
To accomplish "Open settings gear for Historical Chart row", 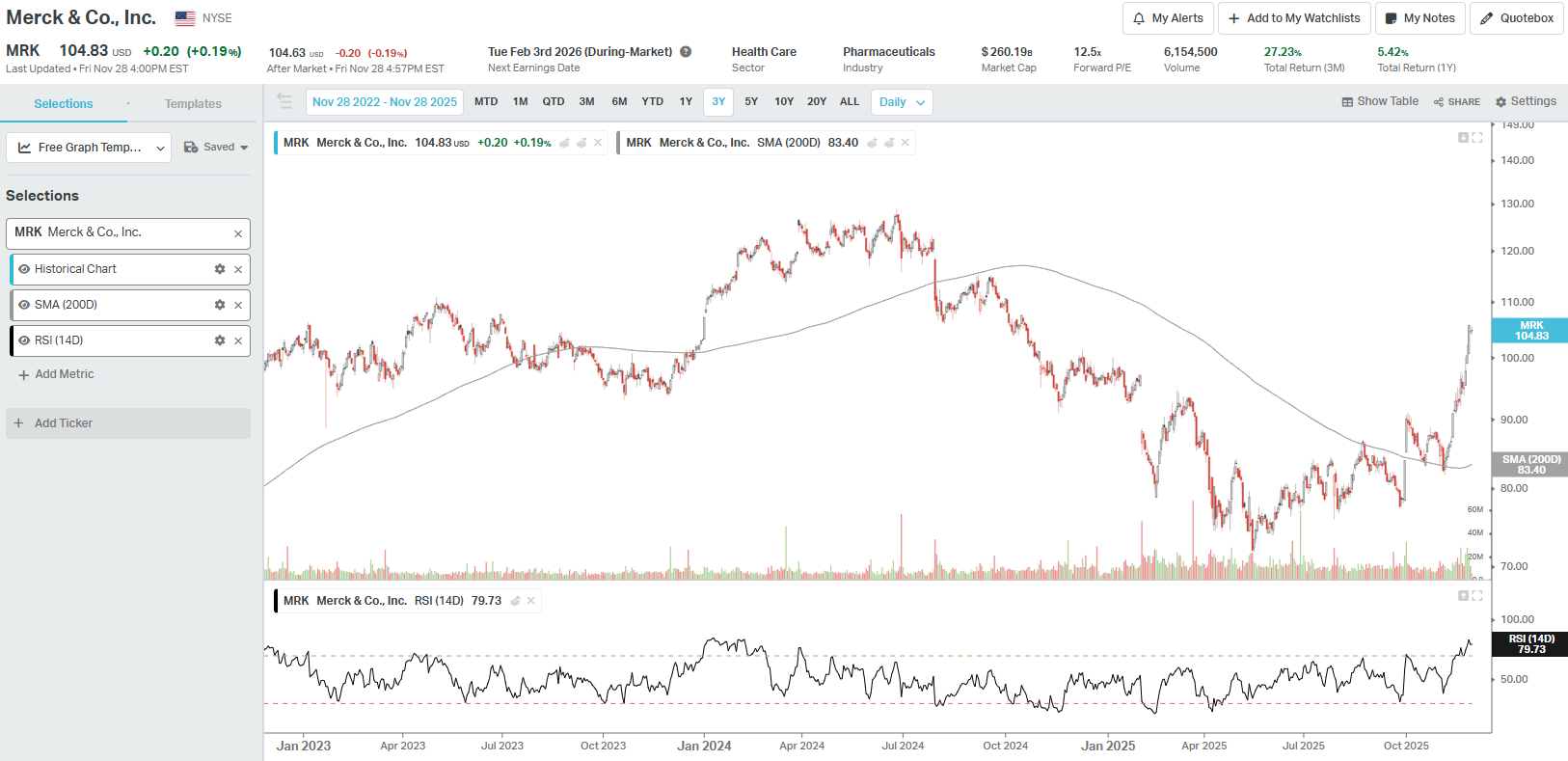I will (220, 269).
